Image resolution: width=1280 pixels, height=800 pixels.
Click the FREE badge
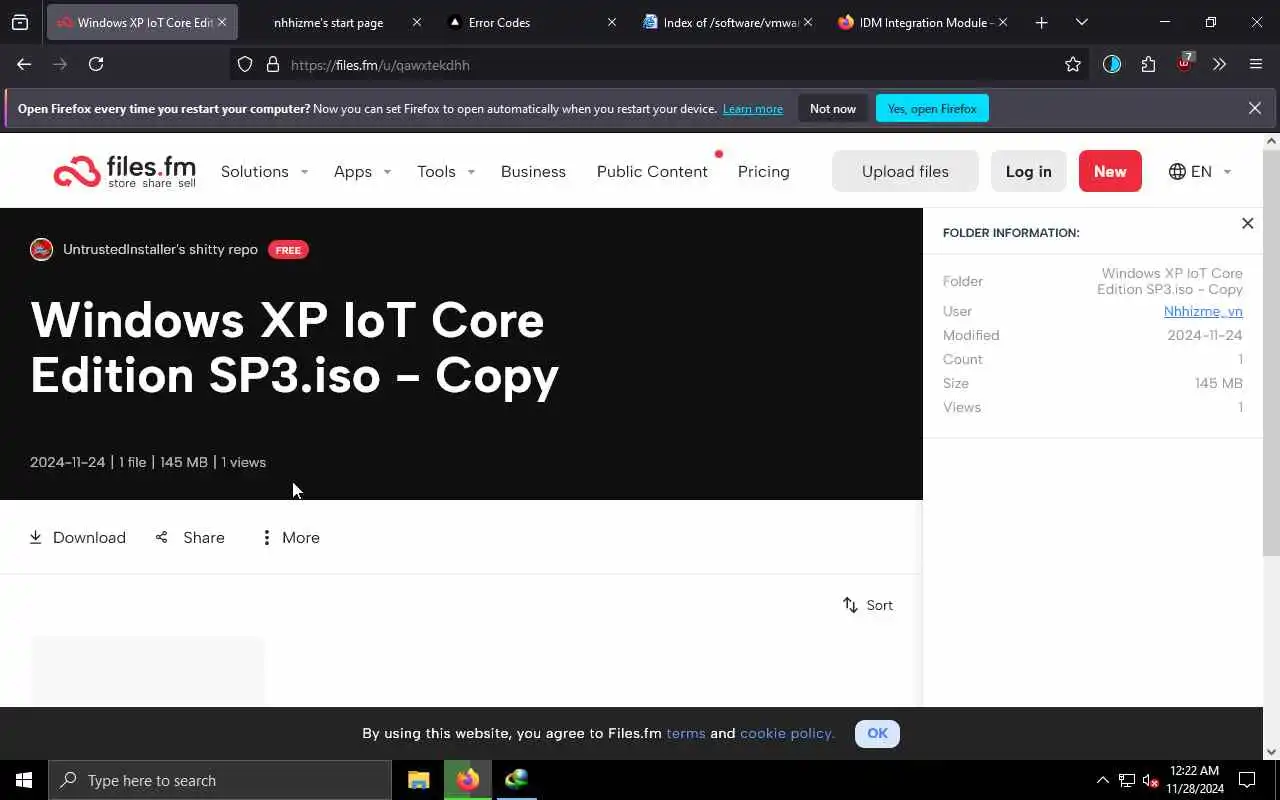coord(288,250)
